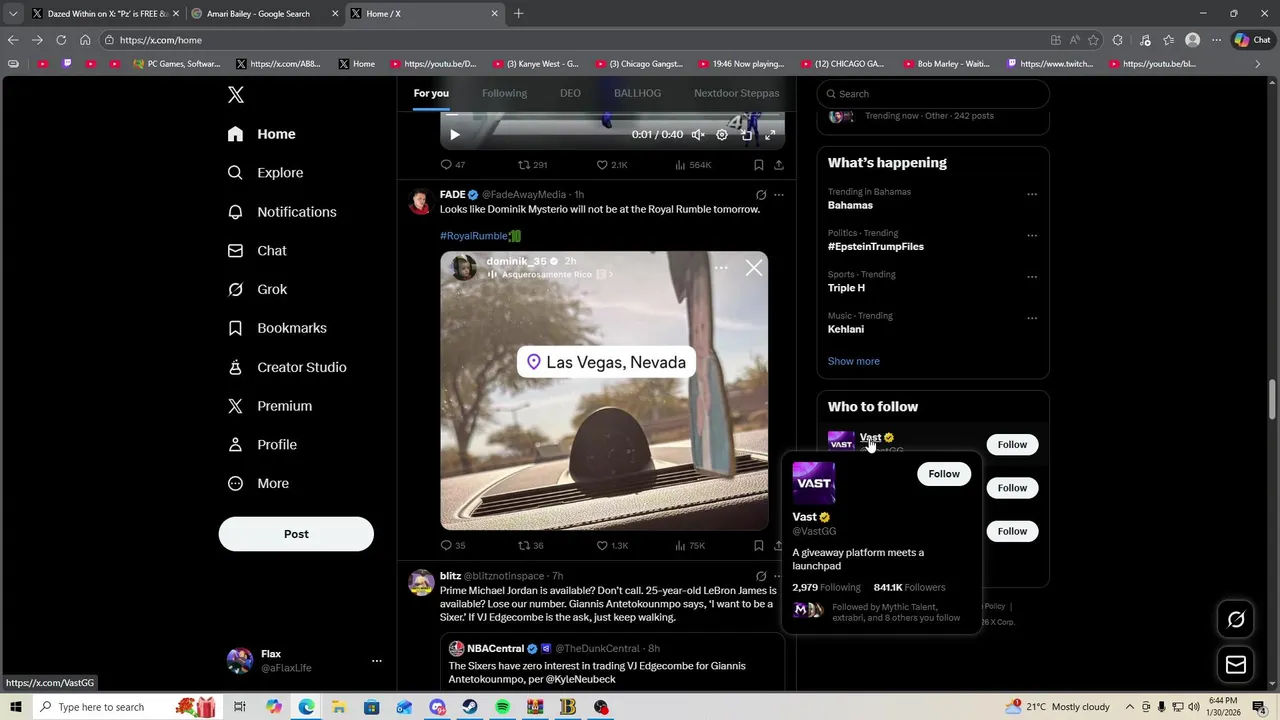Open Spotify from the Windows taskbar

(x=503, y=707)
